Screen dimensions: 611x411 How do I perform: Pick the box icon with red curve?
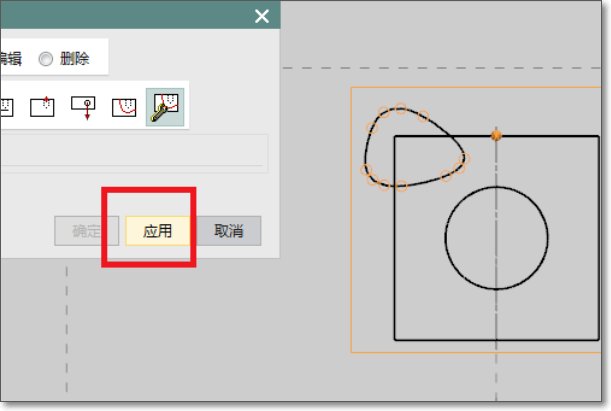[124, 105]
